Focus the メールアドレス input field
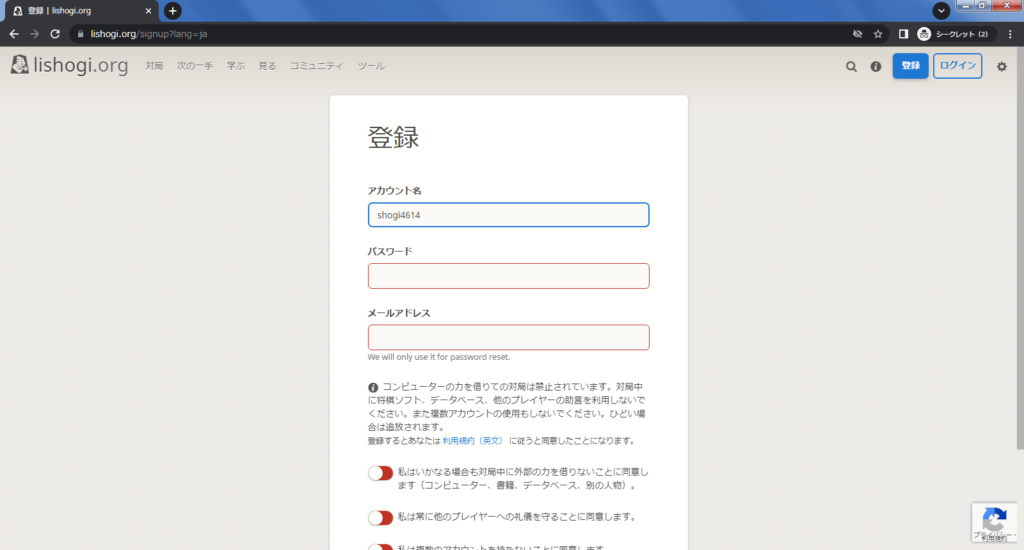Viewport: 1024px width, 550px height. 508,337
